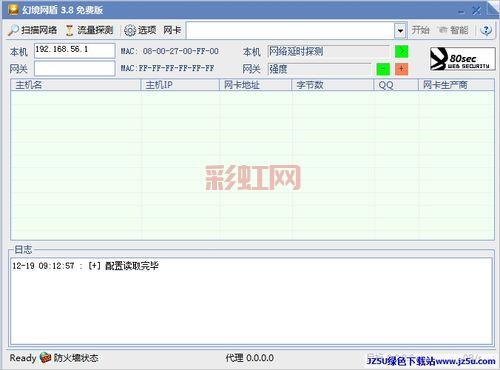The height and width of the screenshot is (370, 500).
Task: Click the 防火墙状态 firewall status icon
Action: coord(46,358)
